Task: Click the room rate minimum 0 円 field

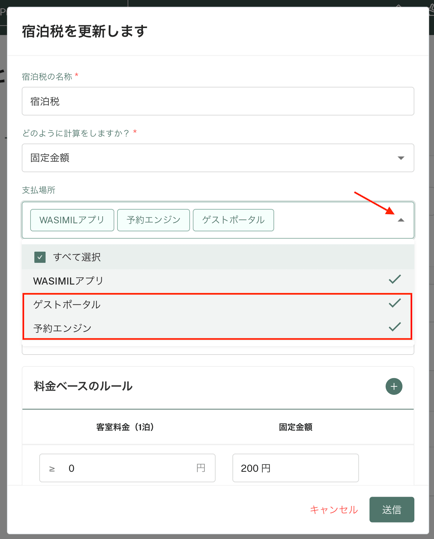Action: click(127, 468)
